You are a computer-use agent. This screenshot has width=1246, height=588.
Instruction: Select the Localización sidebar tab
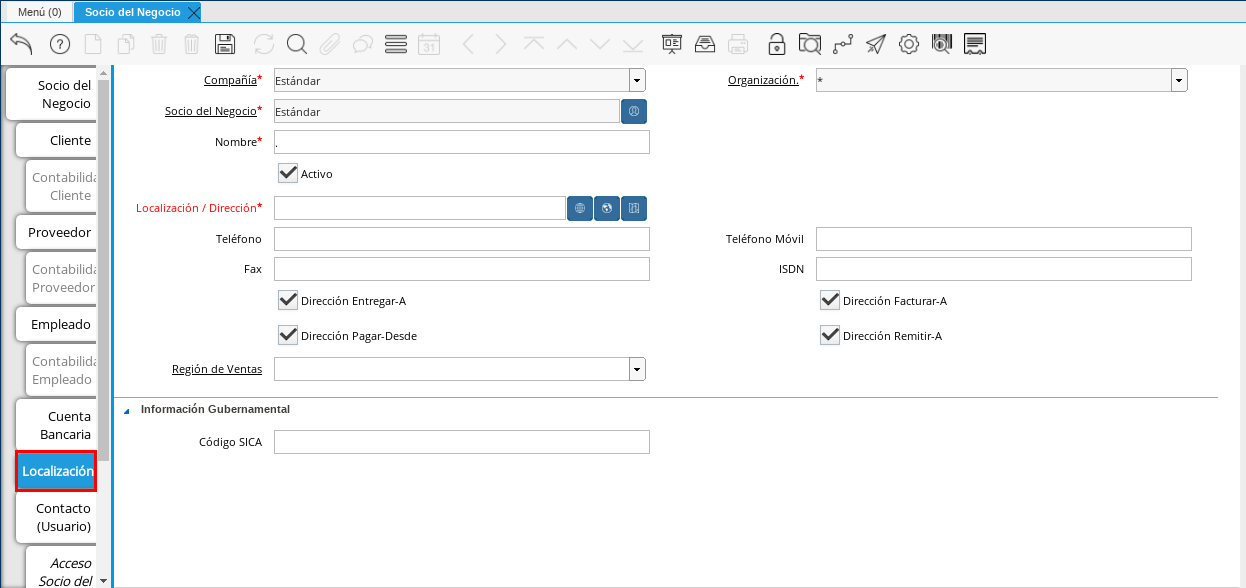56,471
